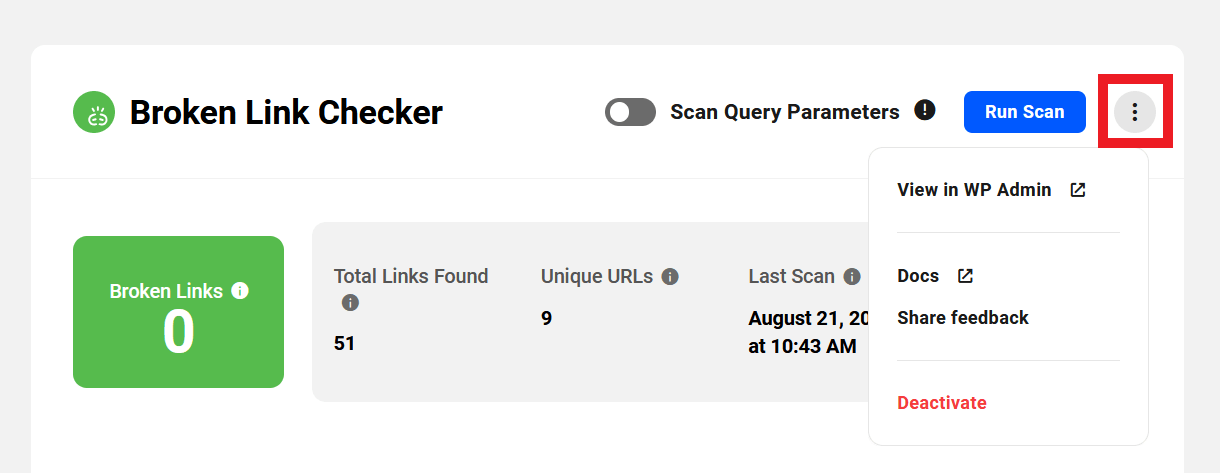The image size is (1220, 473).
Task: Click the green Broken Link Checker logo
Action: click(95, 112)
